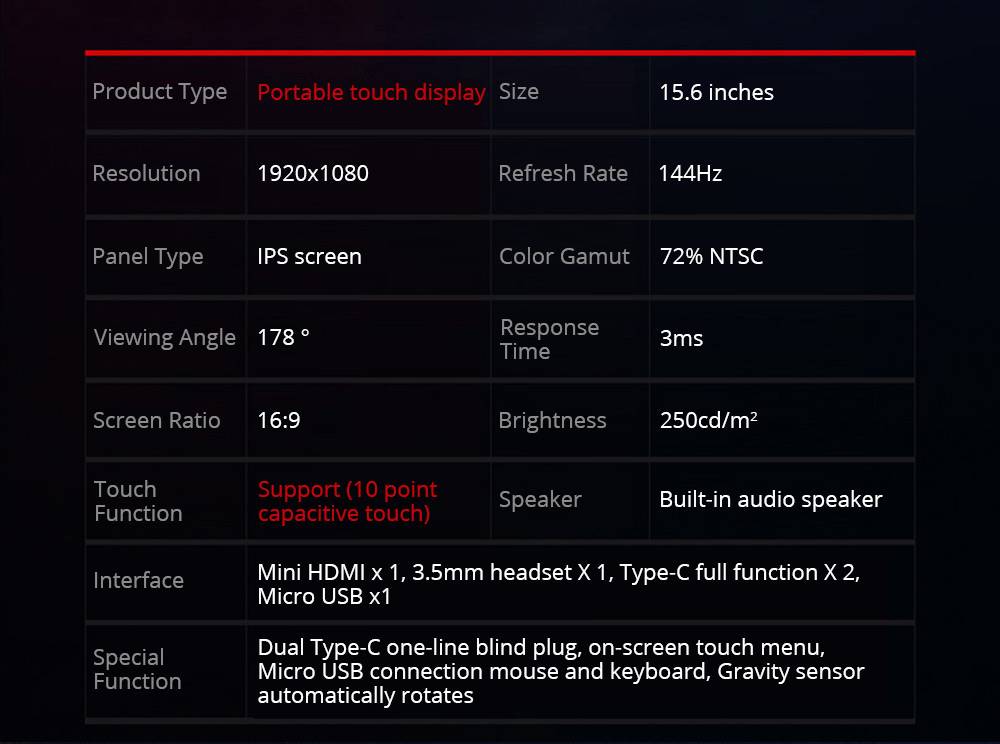Click the '72% NTSC' color gamut value
This screenshot has width=1000, height=744.
[711, 256]
